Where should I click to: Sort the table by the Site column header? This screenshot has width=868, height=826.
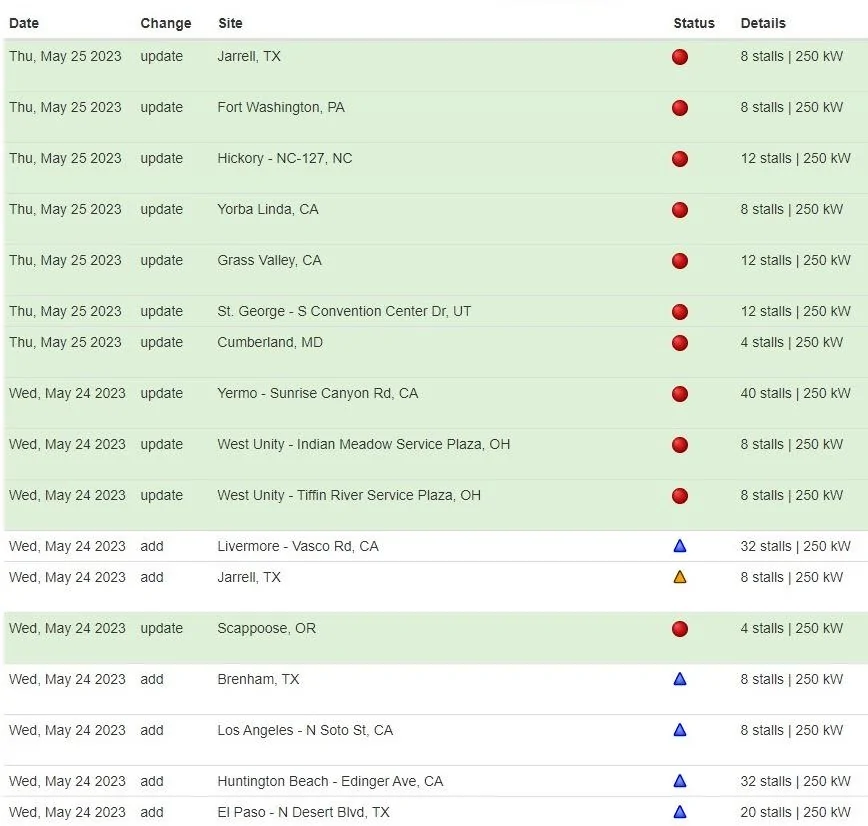(228, 23)
